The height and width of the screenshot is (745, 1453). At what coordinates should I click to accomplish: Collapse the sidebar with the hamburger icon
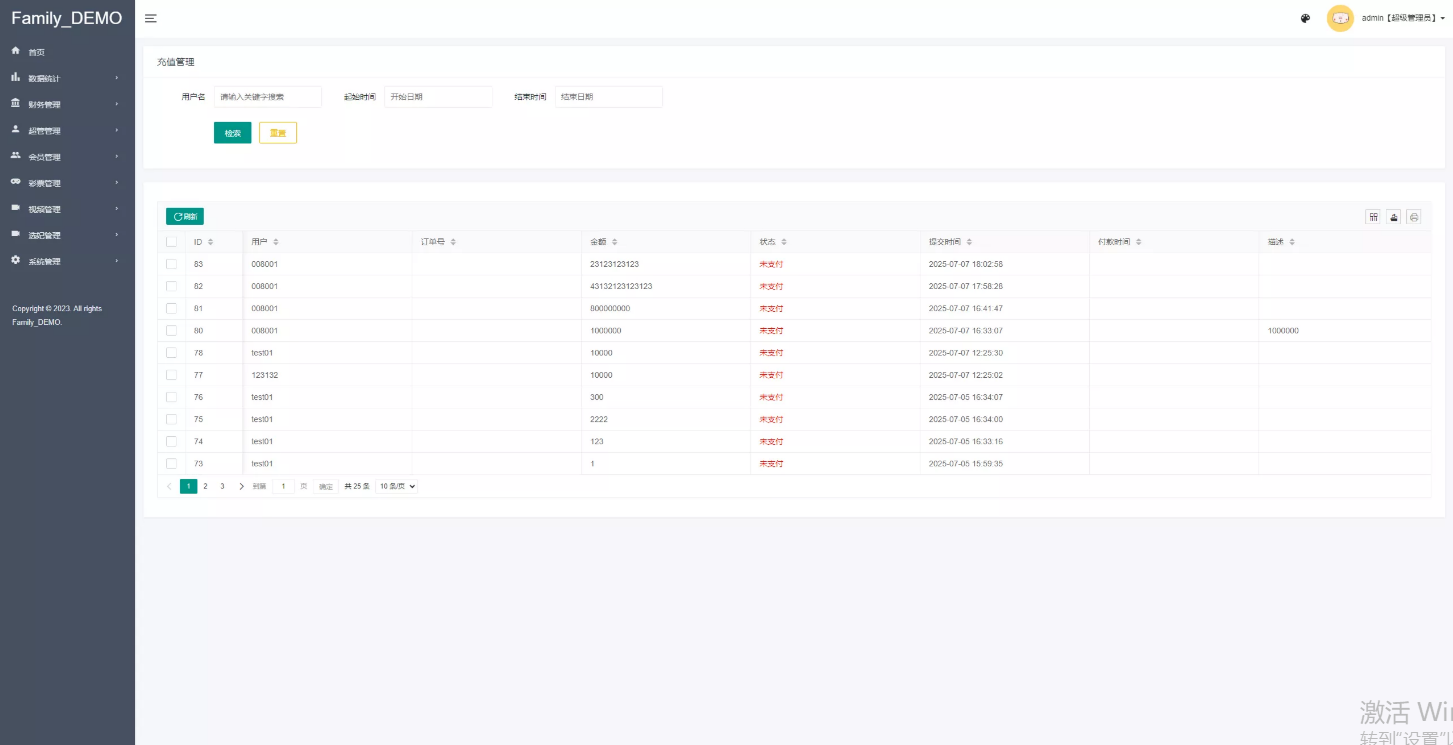[150, 19]
